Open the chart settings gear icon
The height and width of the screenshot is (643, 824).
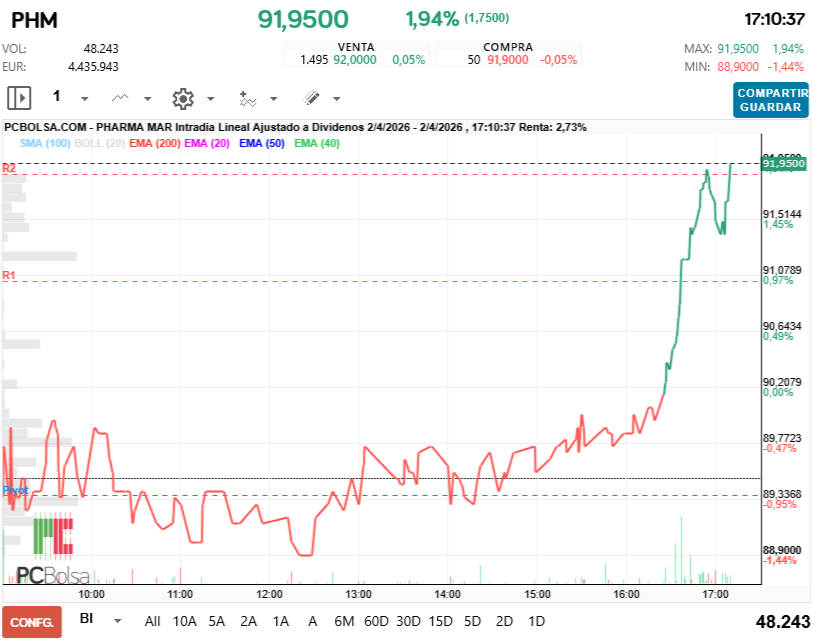tap(184, 98)
